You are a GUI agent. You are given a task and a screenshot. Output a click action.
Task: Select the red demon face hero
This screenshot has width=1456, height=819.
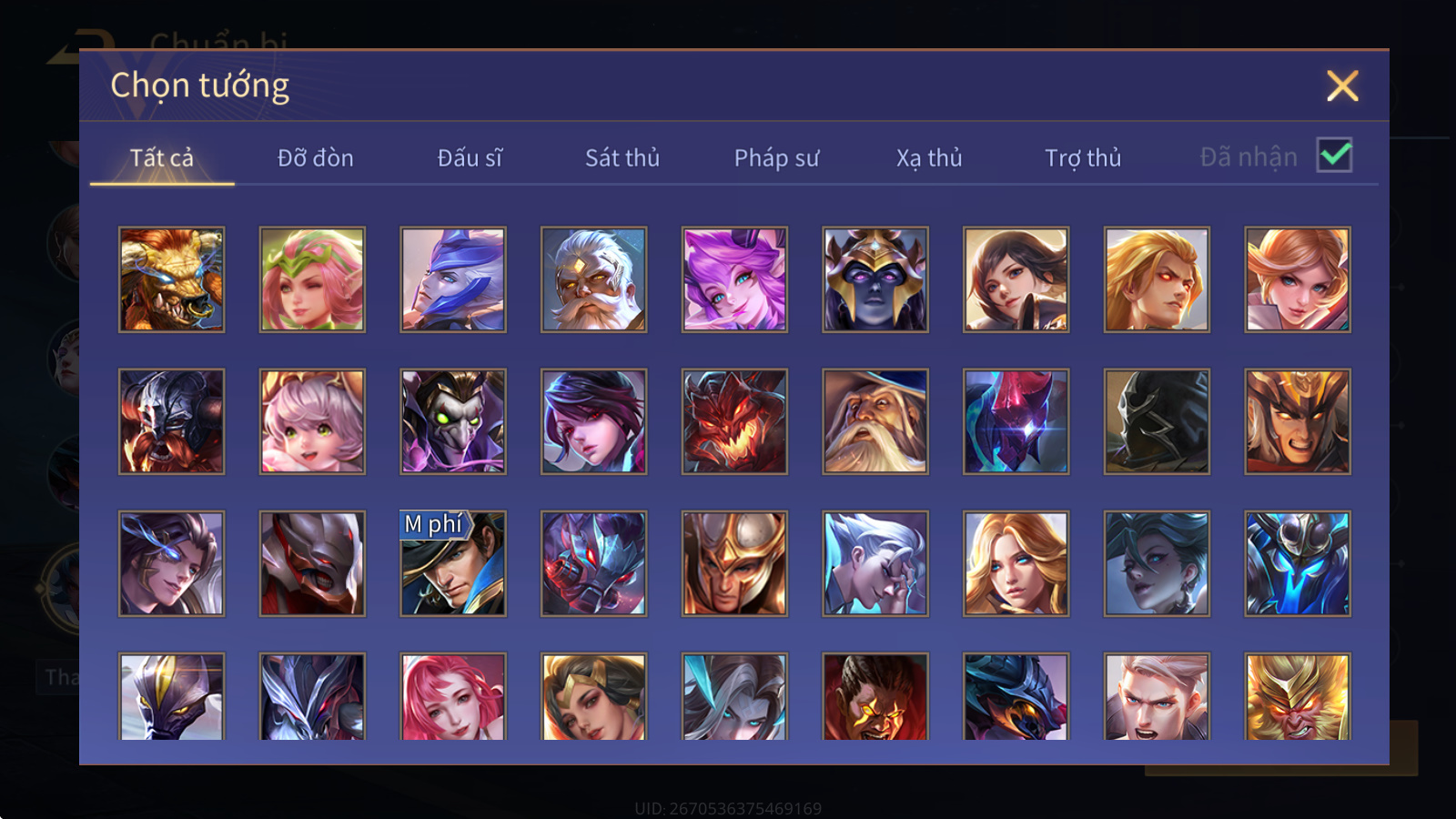tap(734, 421)
